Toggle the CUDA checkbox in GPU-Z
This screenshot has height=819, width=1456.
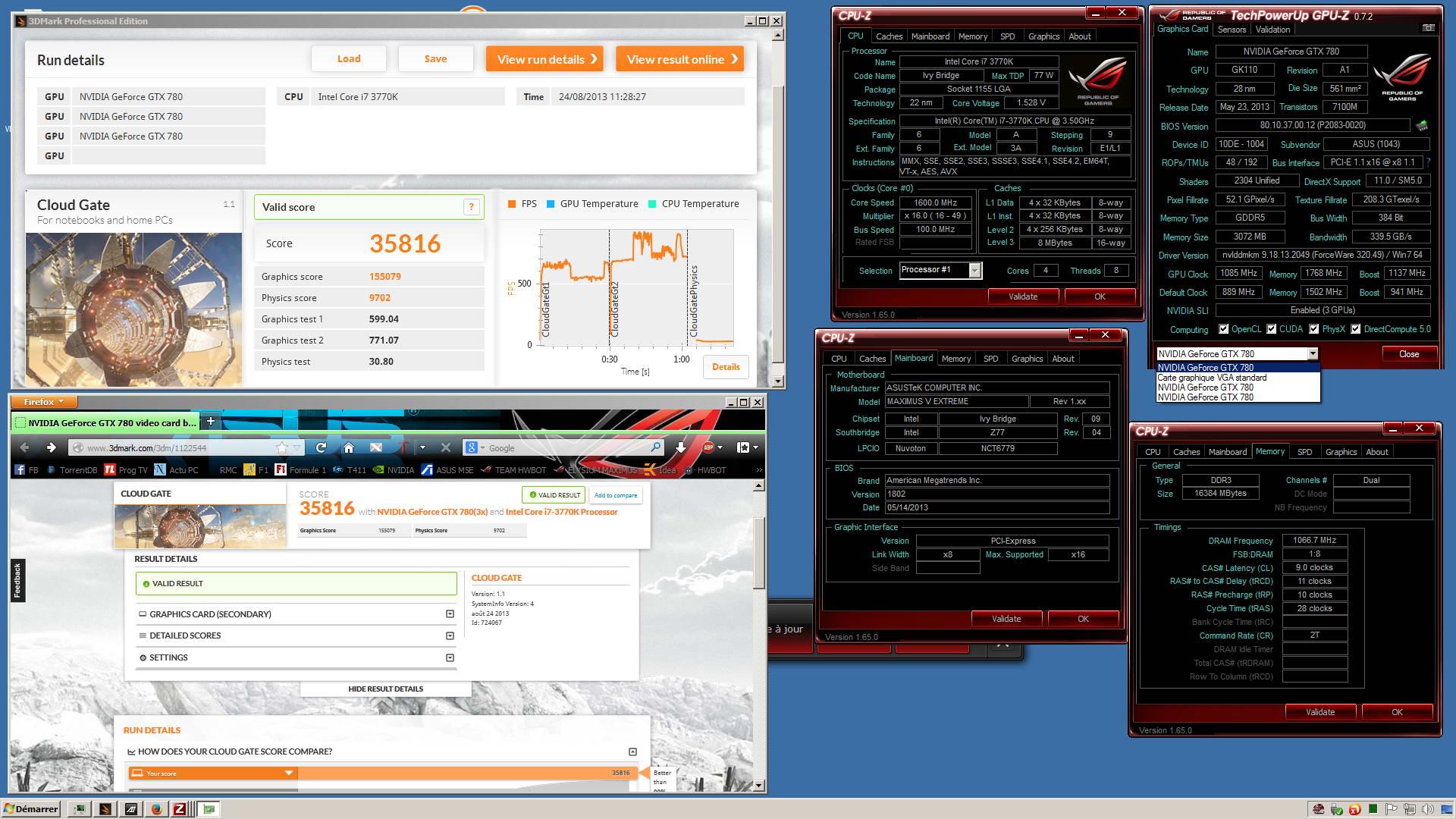(x=1271, y=329)
